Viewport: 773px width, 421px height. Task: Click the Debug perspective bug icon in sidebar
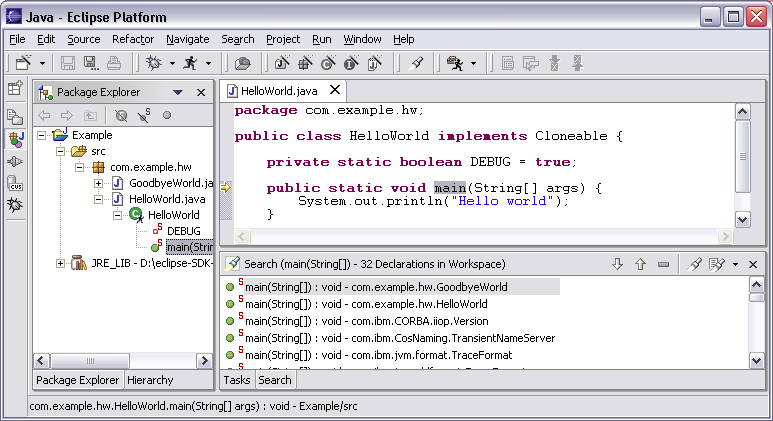pos(15,205)
